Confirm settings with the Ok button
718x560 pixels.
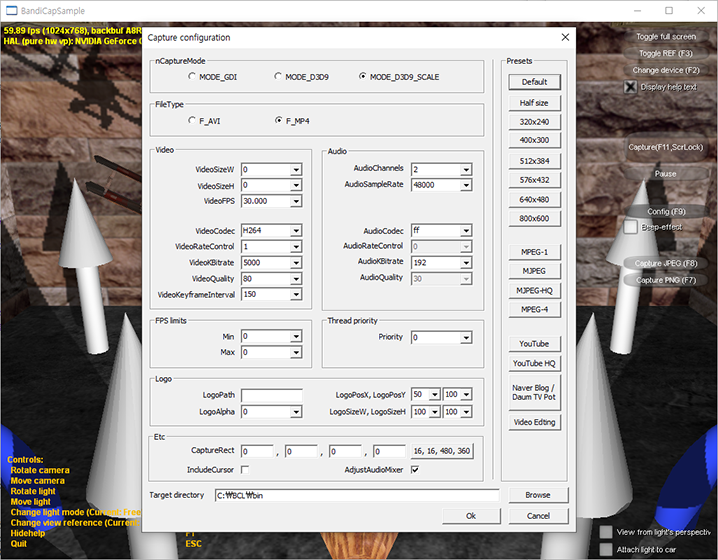coord(471,516)
